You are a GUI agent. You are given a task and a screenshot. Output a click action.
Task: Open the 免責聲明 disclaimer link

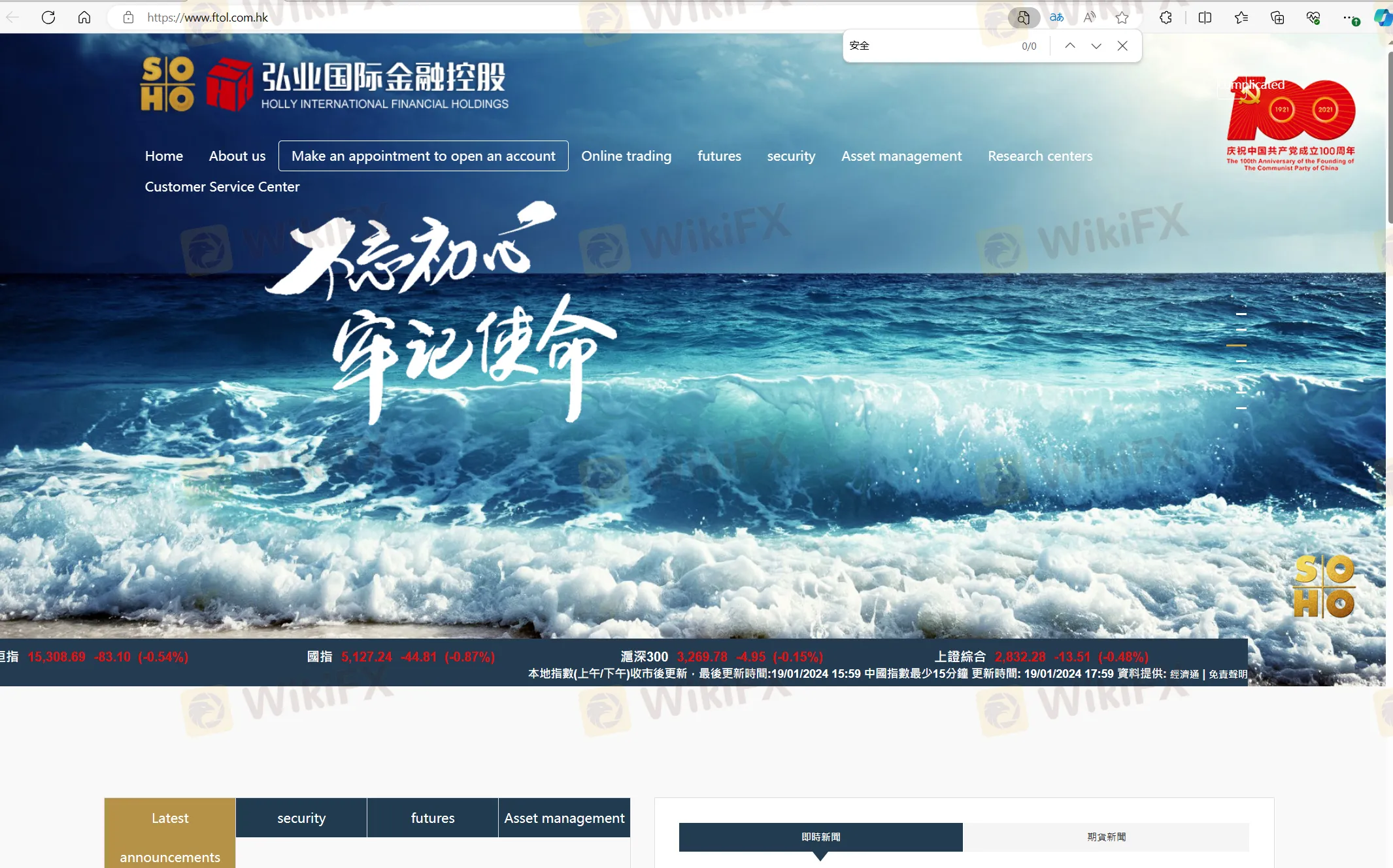(x=1229, y=673)
